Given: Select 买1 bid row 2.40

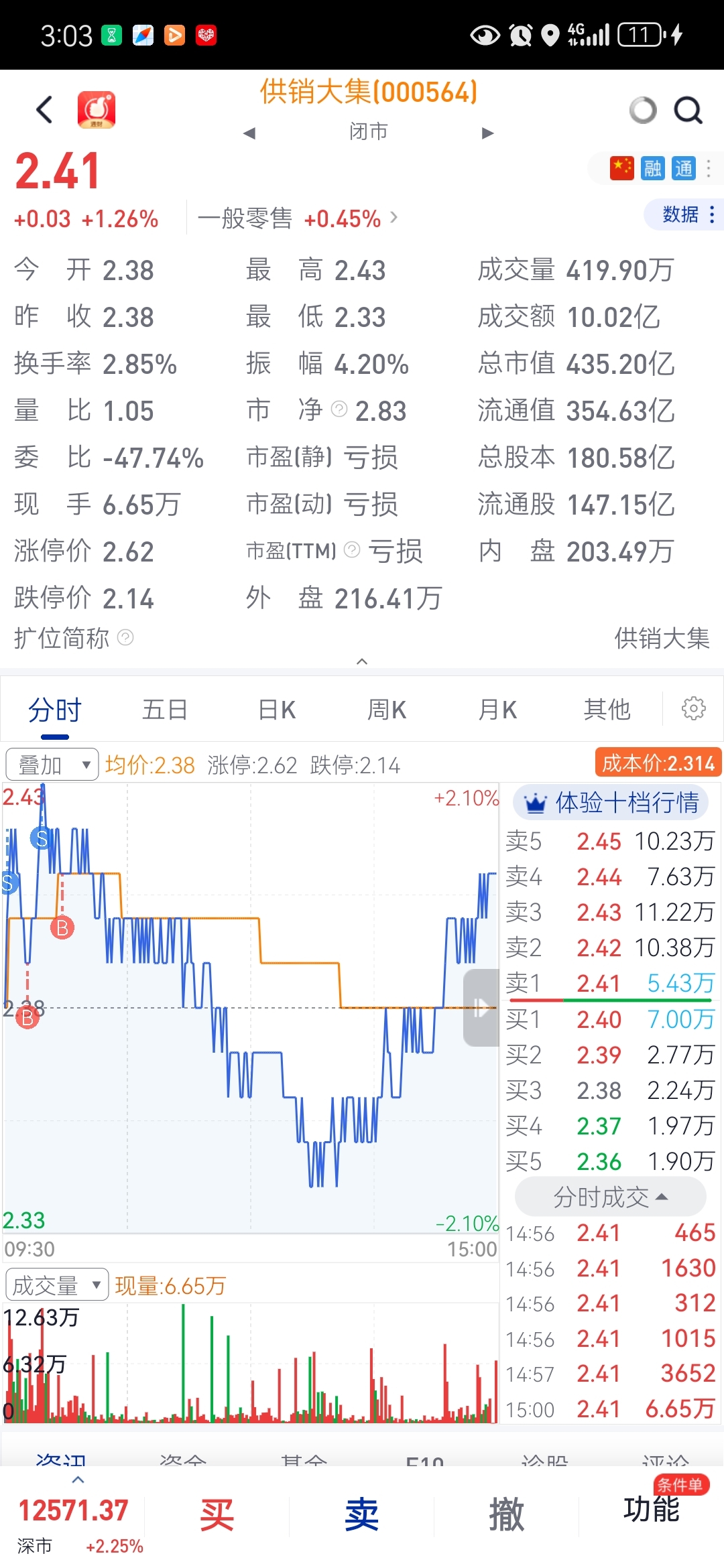Looking at the screenshot, I should (x=611, y=1019).
